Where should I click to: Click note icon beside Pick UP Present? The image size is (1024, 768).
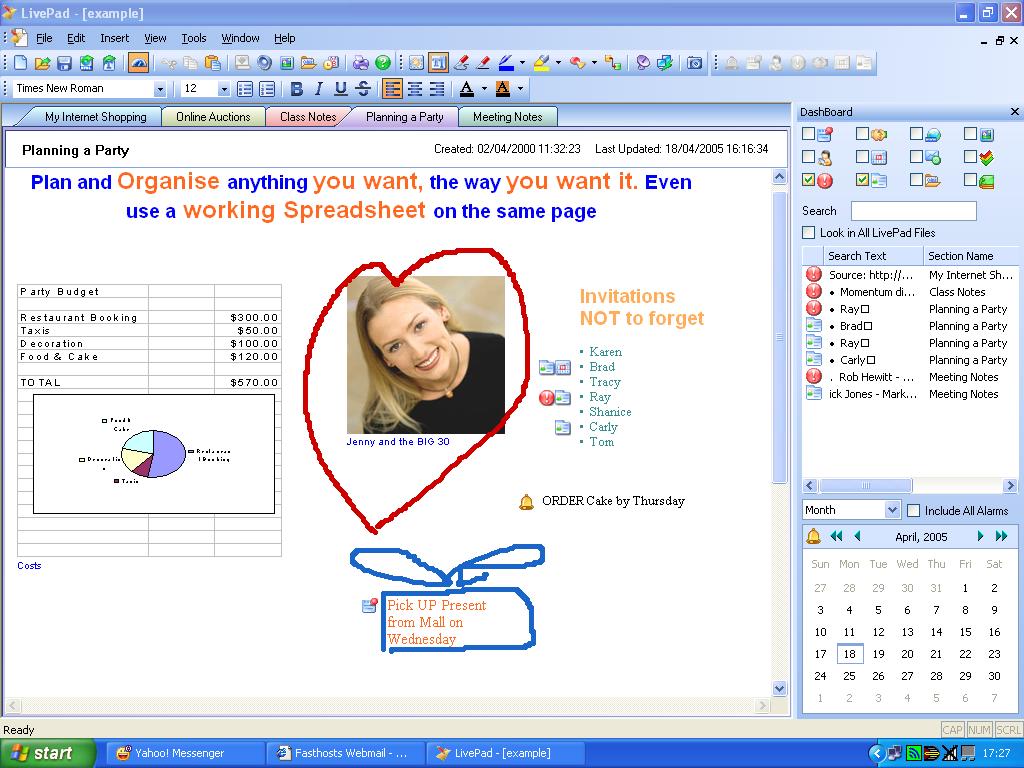[x=370, y=605]
